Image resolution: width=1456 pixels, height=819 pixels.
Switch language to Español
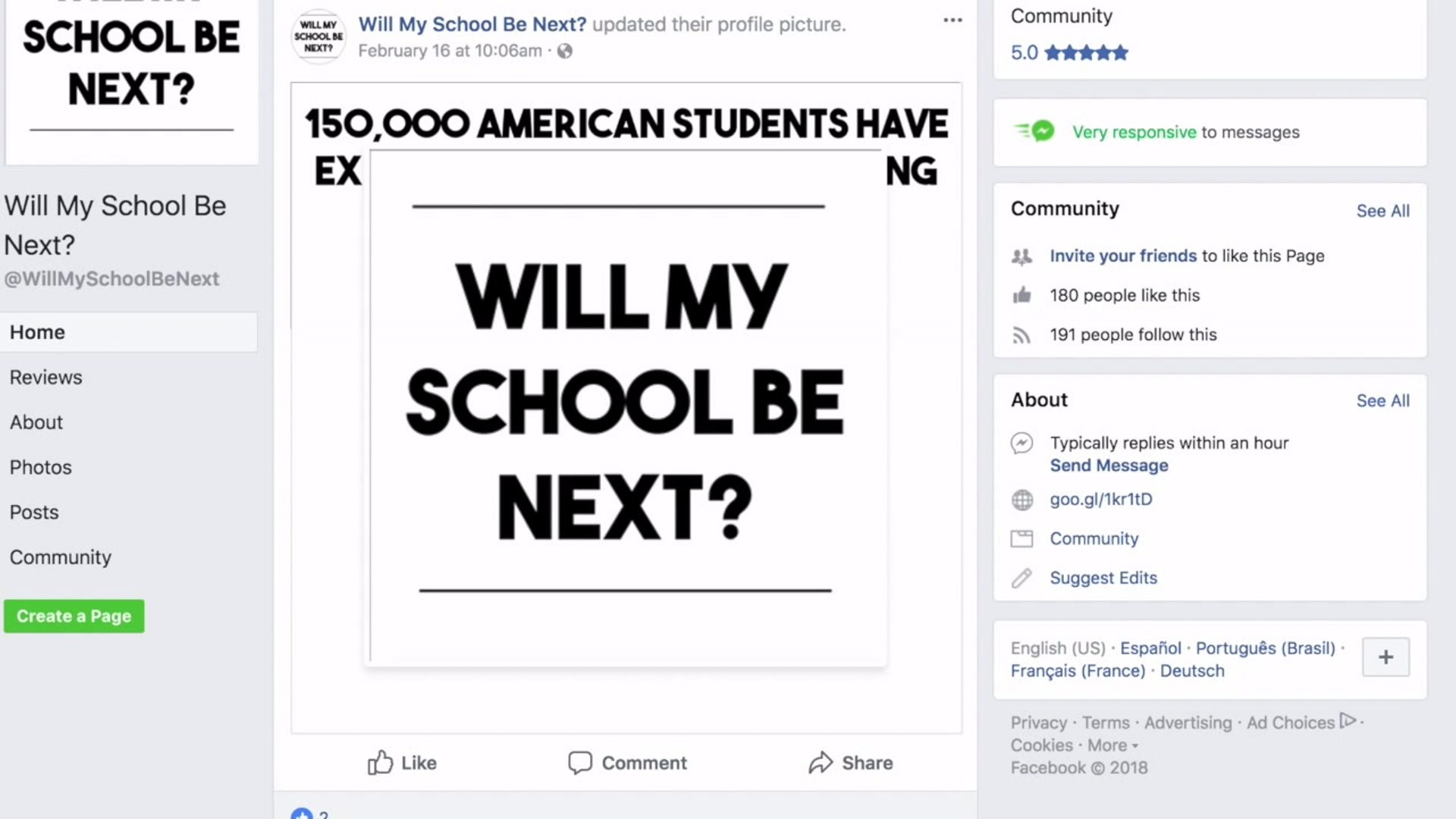pos(1150,648)
